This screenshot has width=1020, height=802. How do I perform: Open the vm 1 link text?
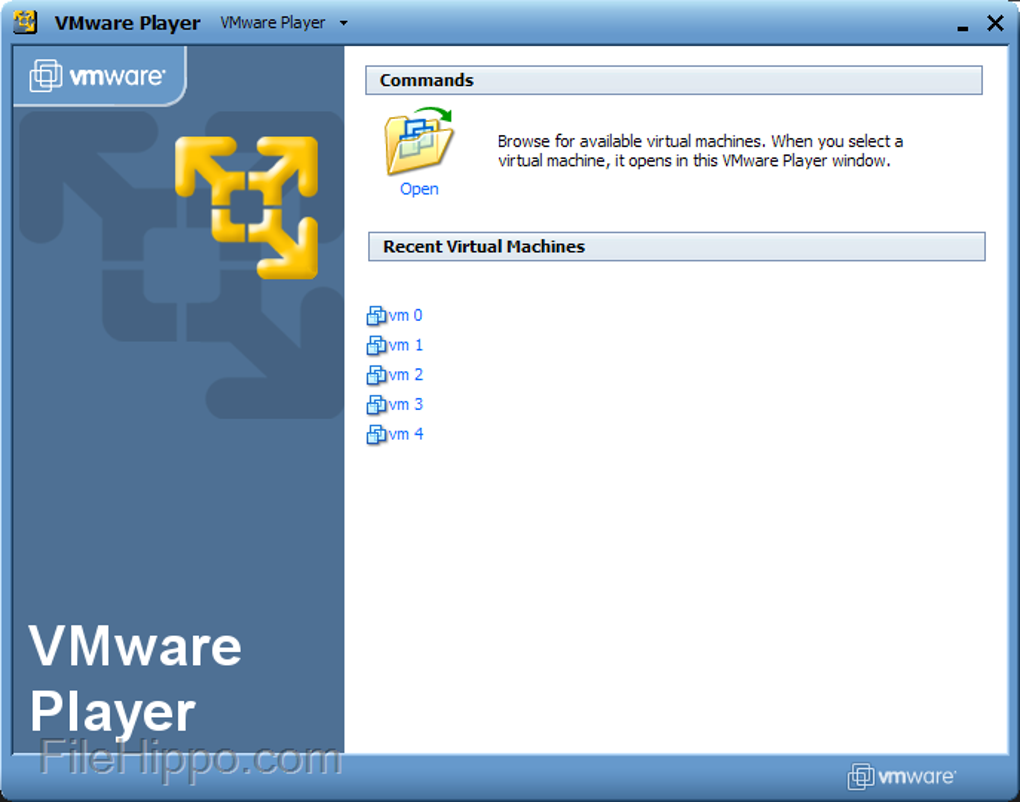(x=406, y=346)
